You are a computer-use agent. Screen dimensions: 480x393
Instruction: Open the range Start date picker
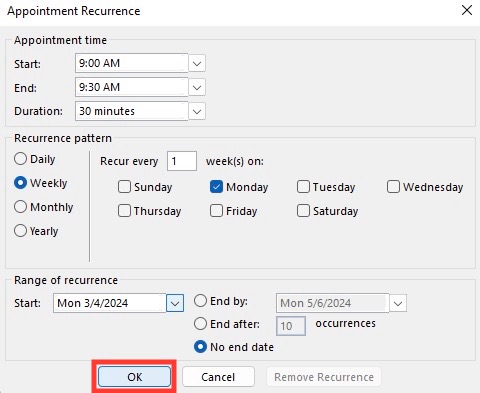(175, 303)
